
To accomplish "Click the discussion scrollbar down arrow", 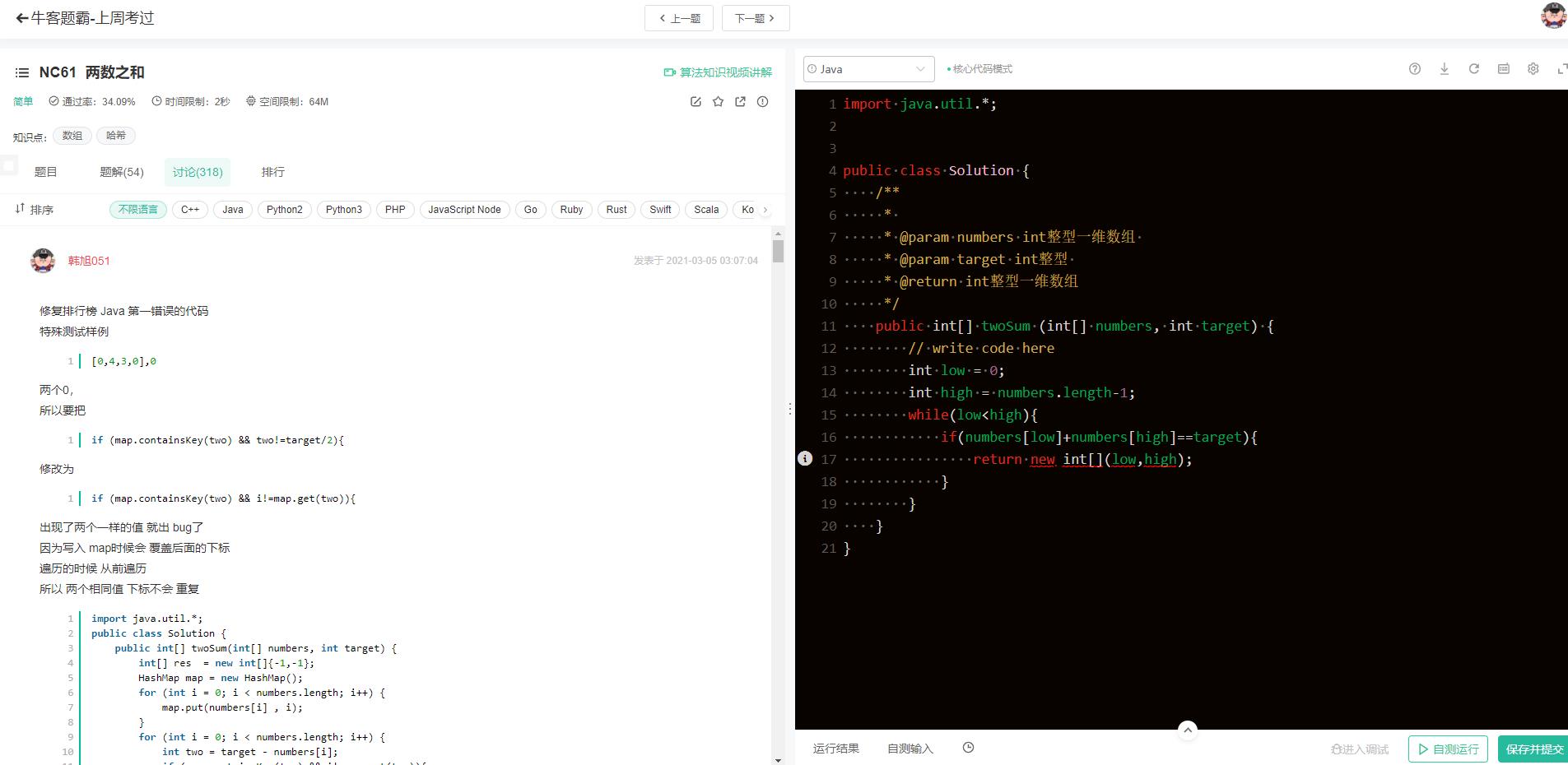I will click(x=778, y=759).
